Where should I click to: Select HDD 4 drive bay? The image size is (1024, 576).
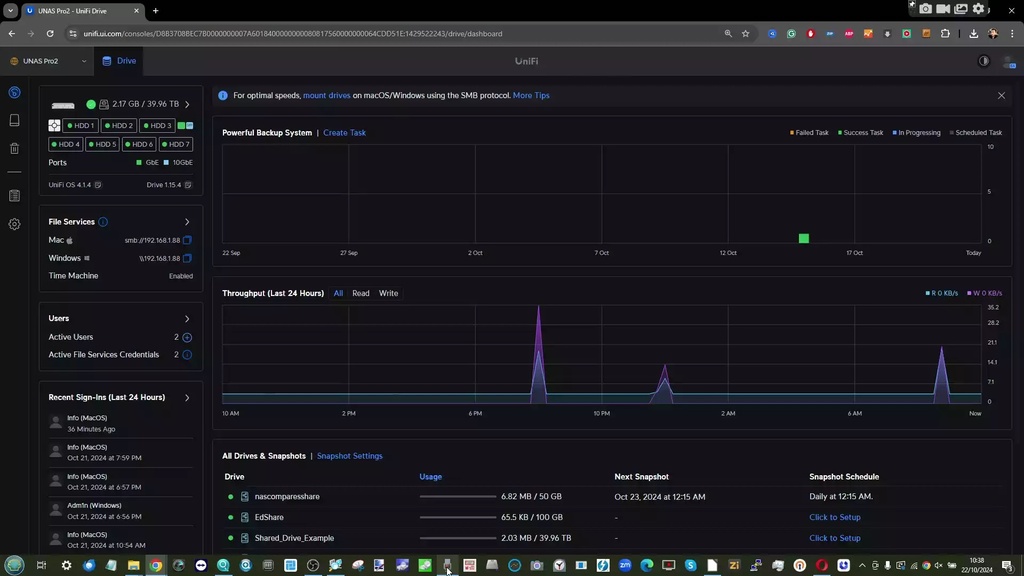coord(65,144)
